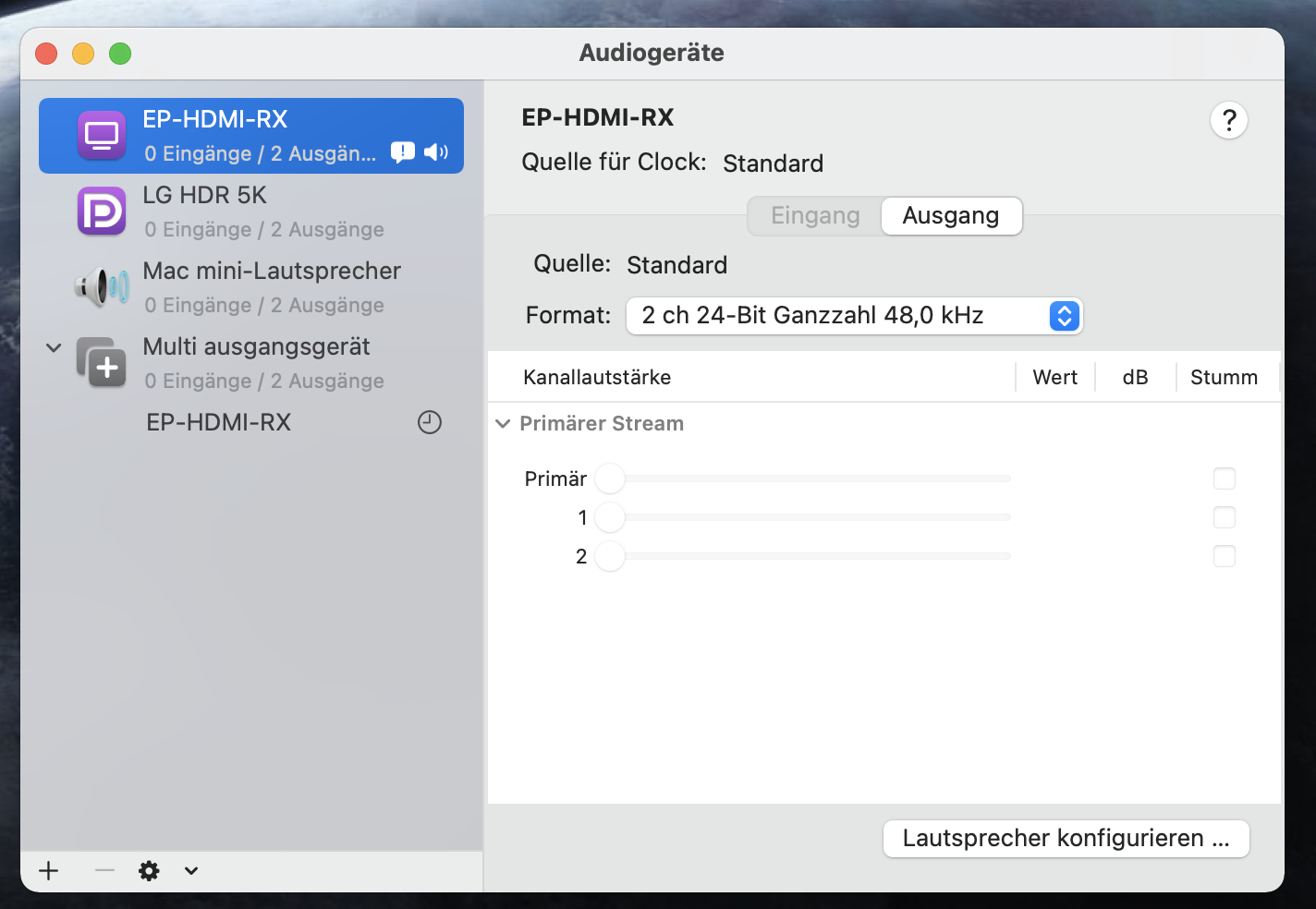
Task: Zoom the Audiogeräte window with green button
Action: 120,54
